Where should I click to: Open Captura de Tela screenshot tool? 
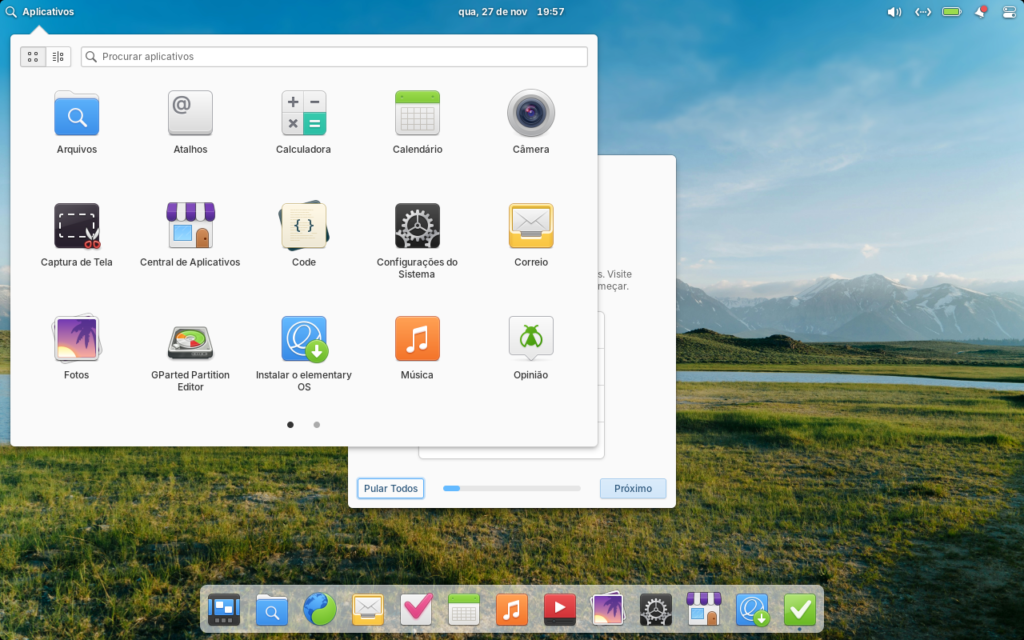click(x=76, y=236)
